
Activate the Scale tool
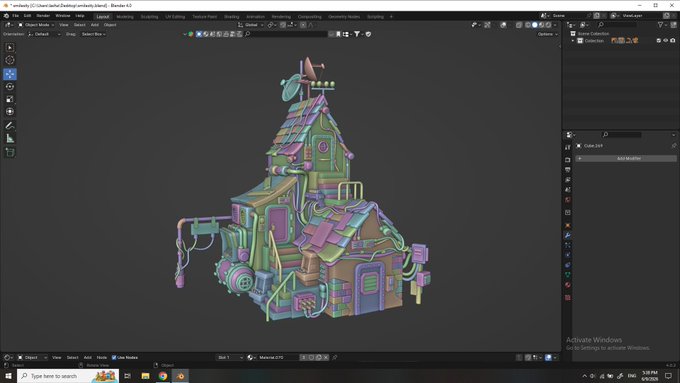pos(10,99)
